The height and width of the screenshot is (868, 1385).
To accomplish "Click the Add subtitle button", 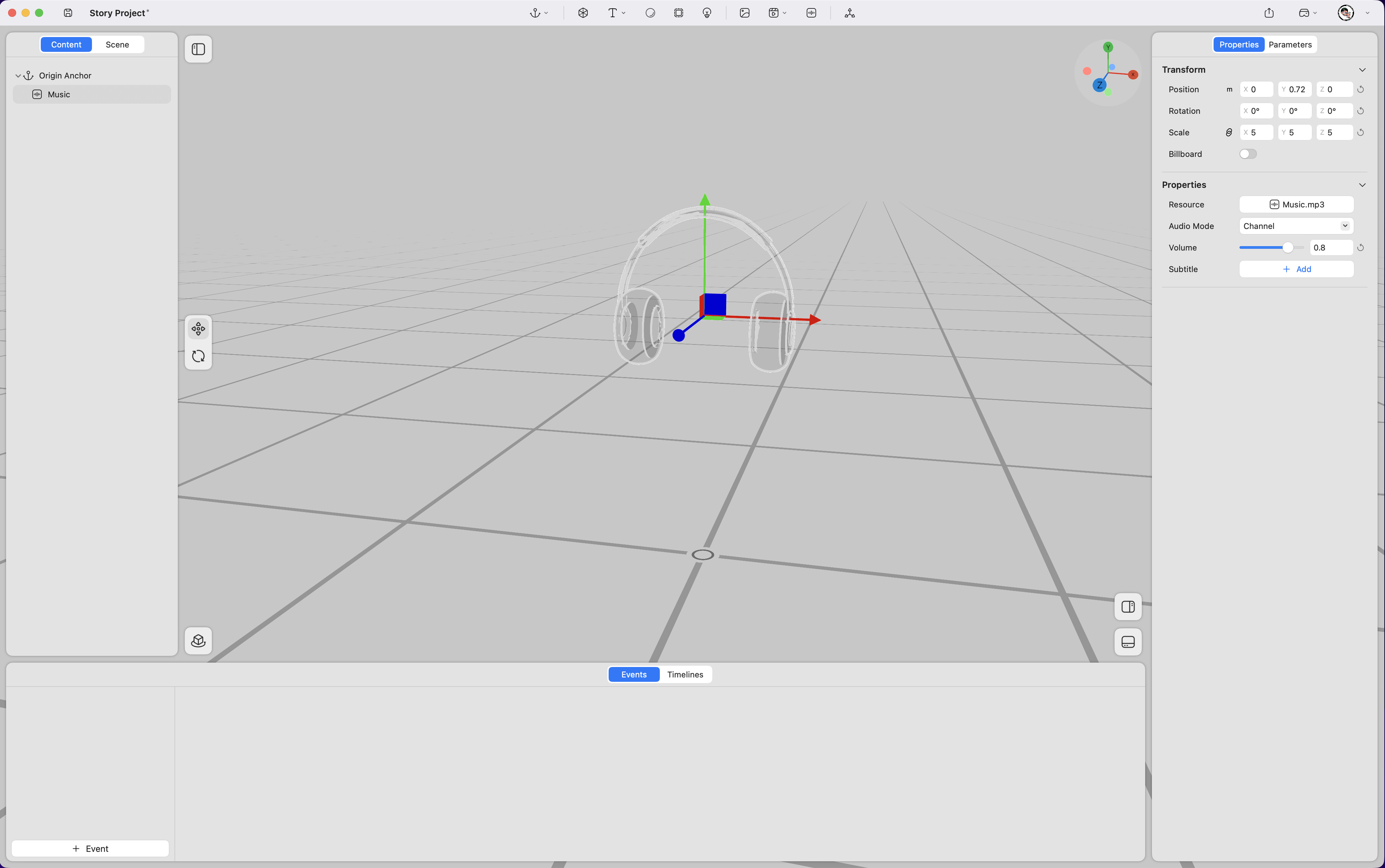I will (x=1296, y=269).
